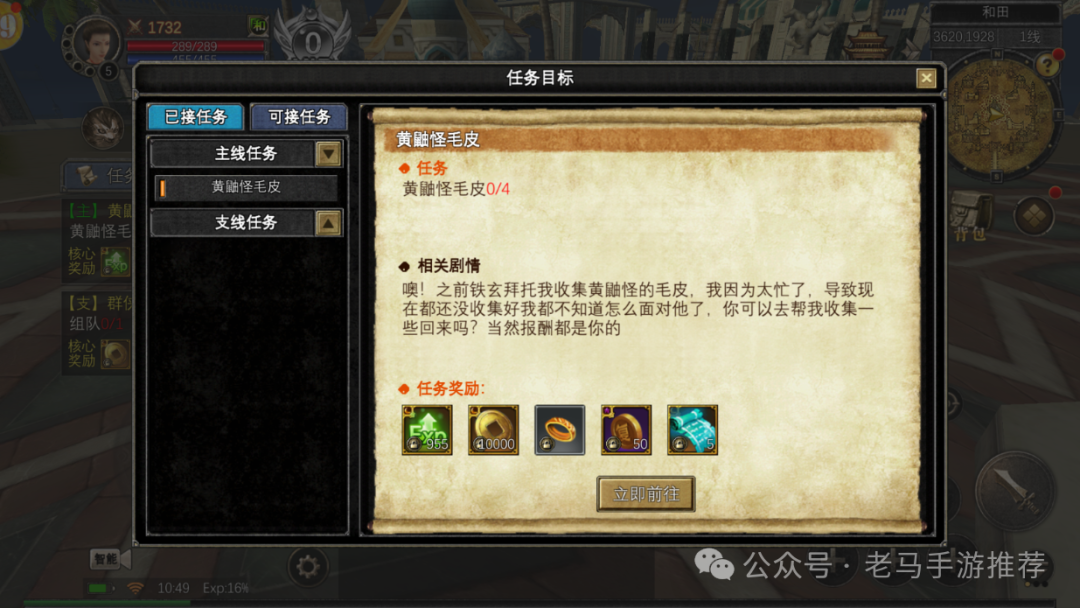Close the 任务目标 quest window

(x=926, y=78)
